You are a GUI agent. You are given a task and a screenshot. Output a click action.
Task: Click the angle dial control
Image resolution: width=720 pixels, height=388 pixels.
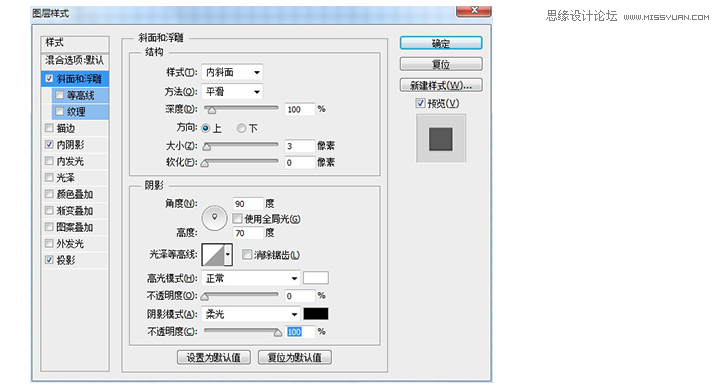click(x=214, y=218)
